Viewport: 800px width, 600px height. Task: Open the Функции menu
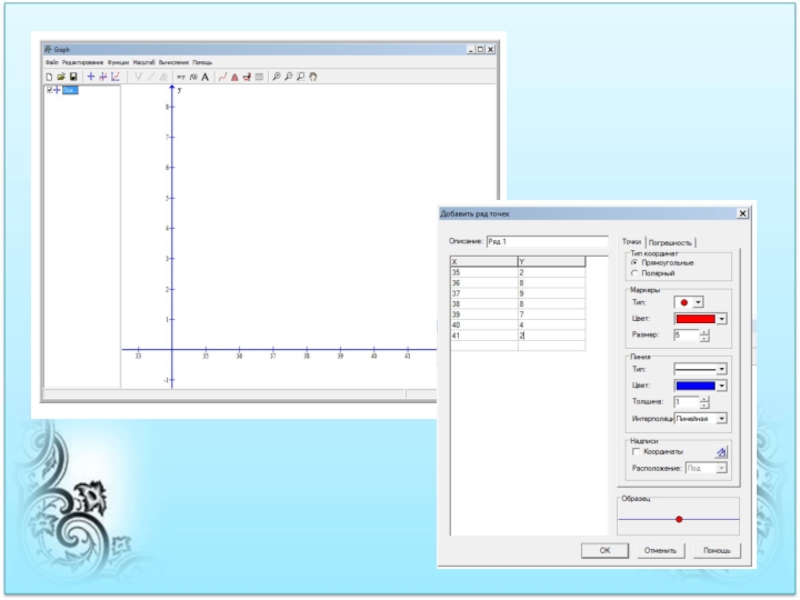tap(118, 62)
